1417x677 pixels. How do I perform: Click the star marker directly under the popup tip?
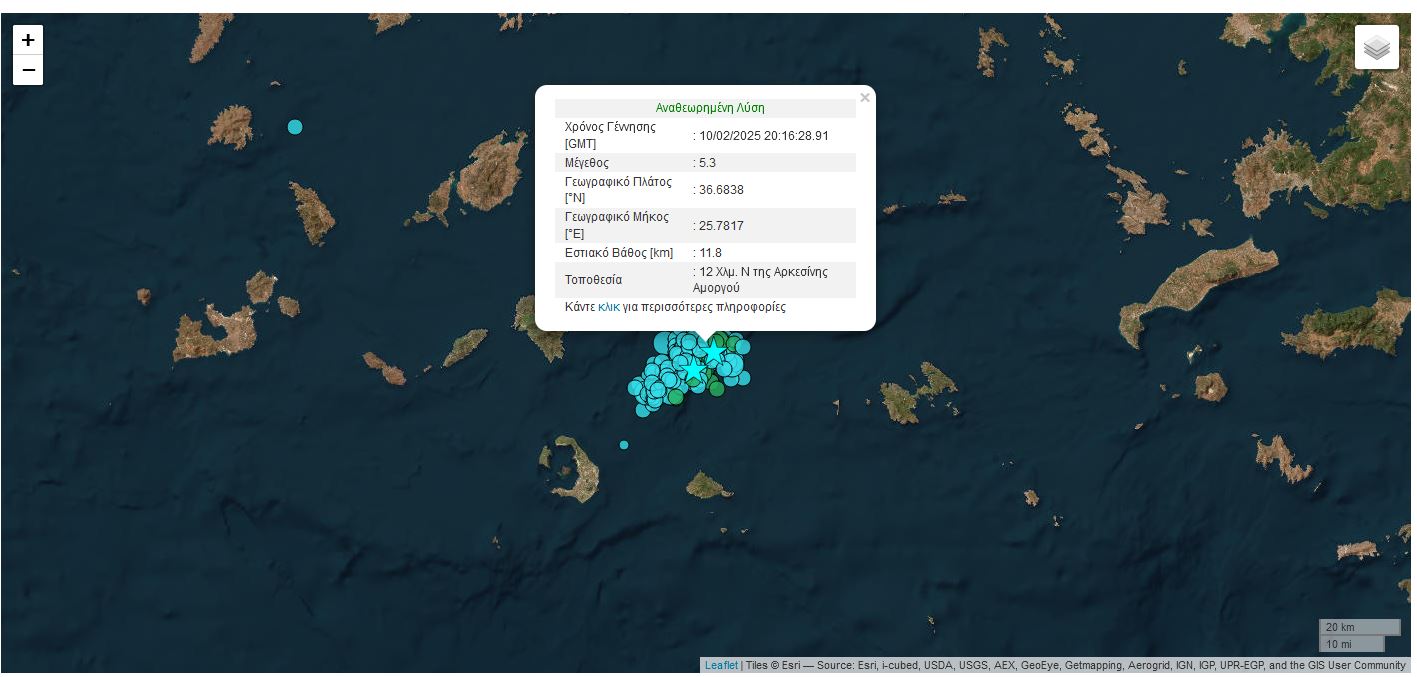click(x=714, y=354)
